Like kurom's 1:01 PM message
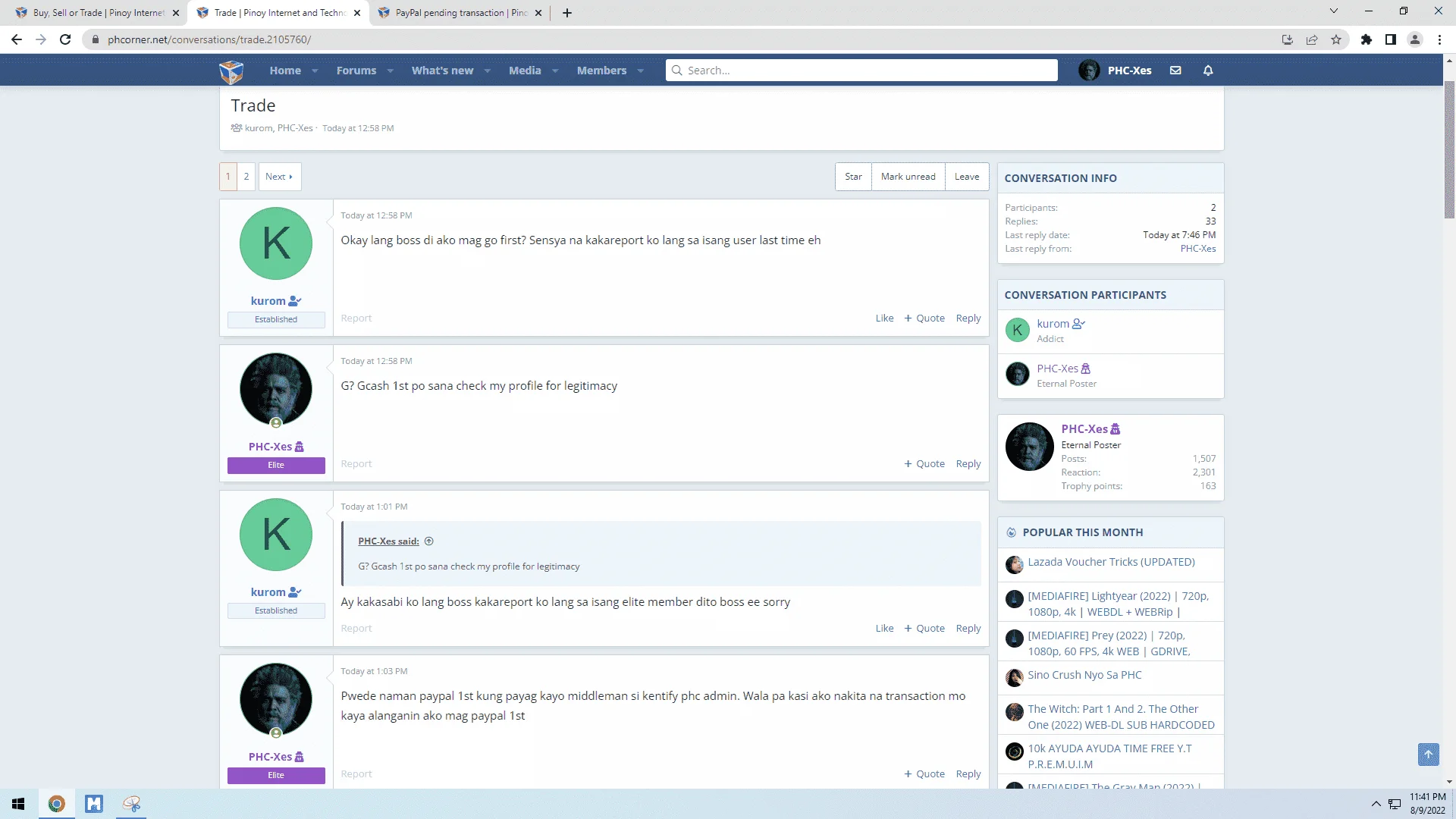1456x819 pixels. click(884, 629)
